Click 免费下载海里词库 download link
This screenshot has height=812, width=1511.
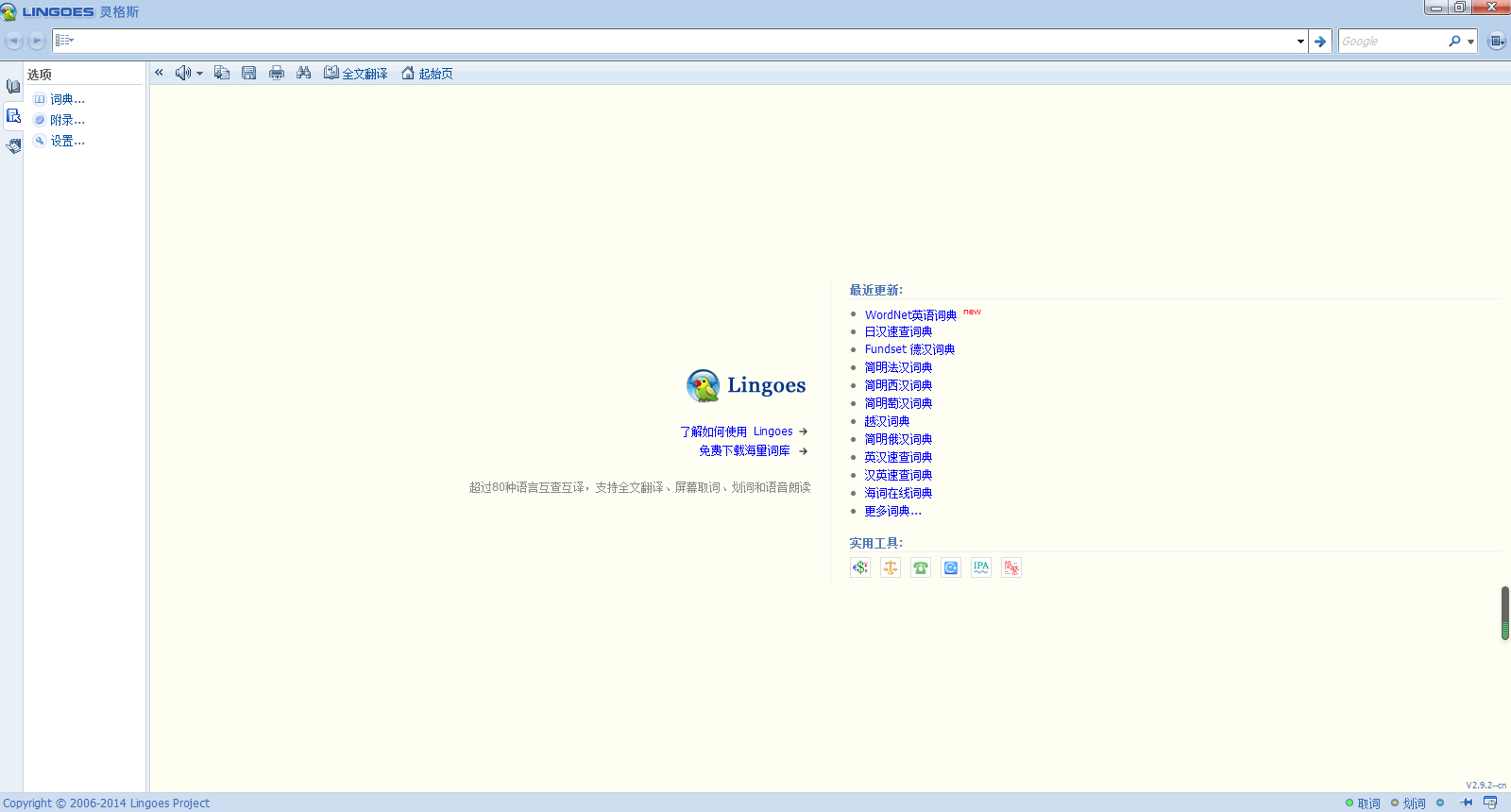tap(744, 451)
